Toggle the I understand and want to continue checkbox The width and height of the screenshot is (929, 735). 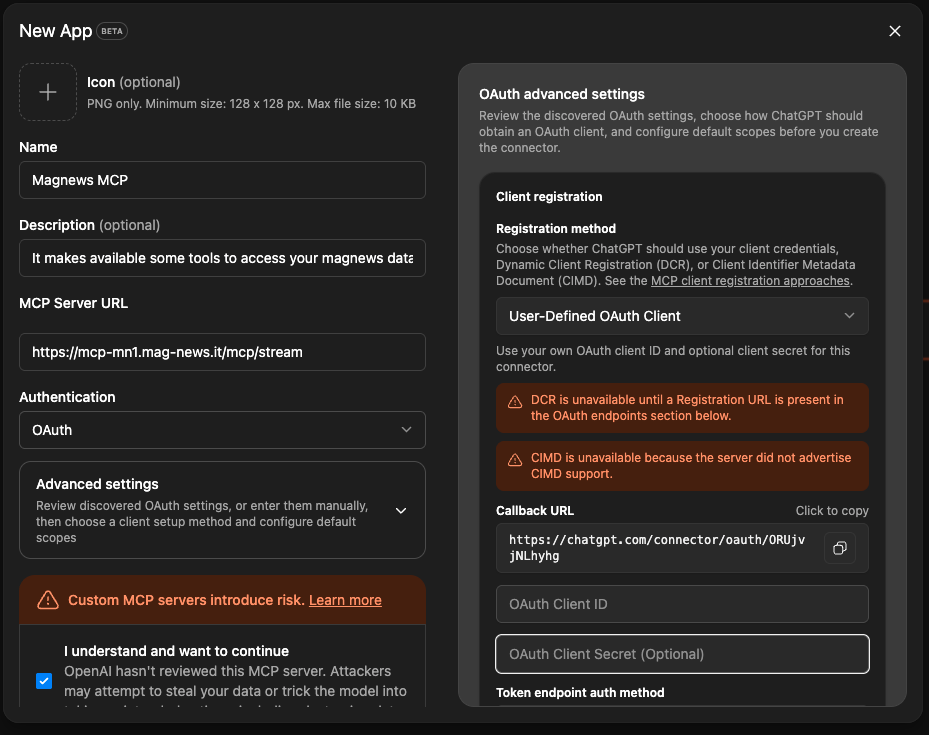pyautogui.click(x=44, y=681)
